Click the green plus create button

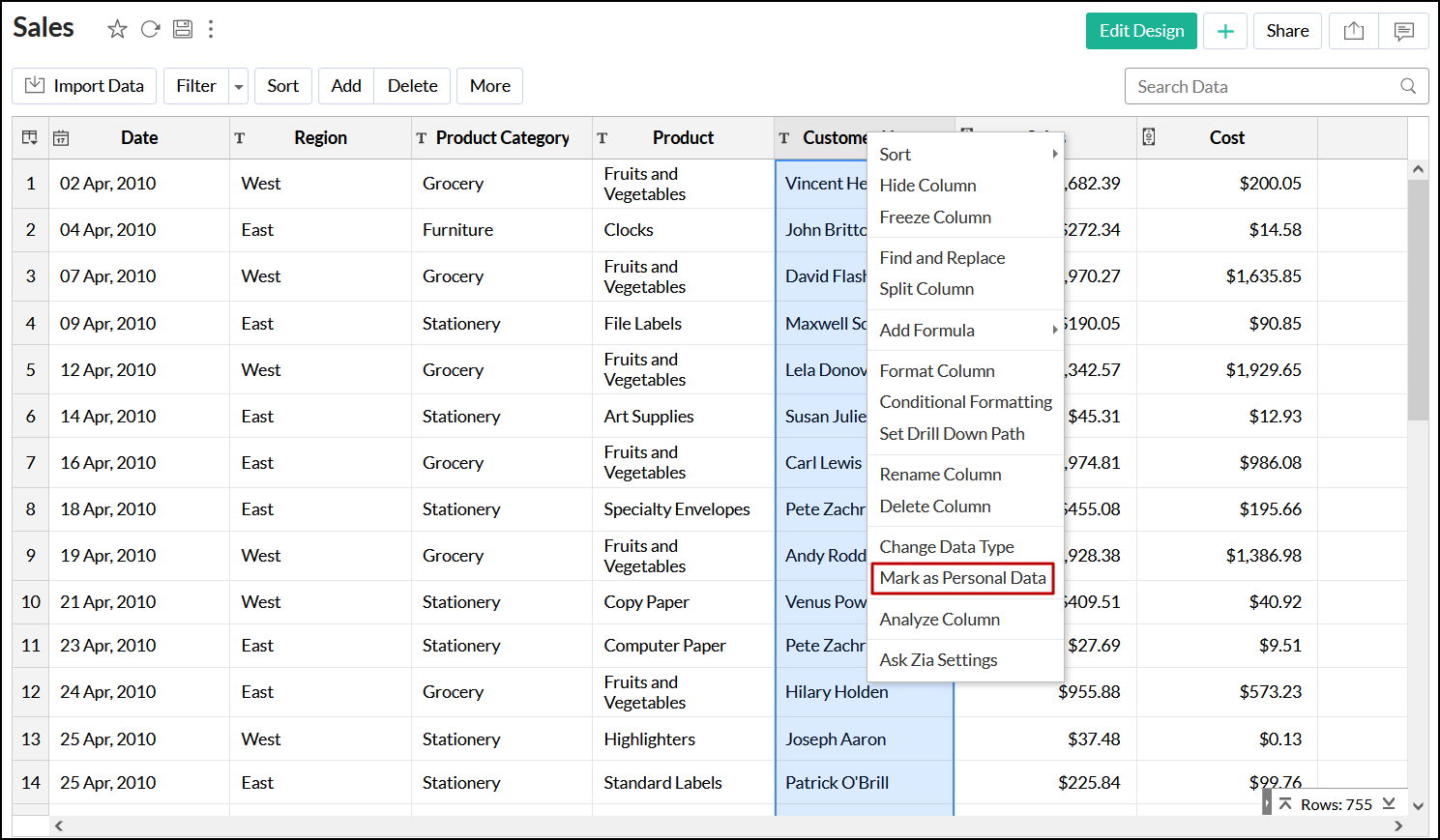point(1225,31)
